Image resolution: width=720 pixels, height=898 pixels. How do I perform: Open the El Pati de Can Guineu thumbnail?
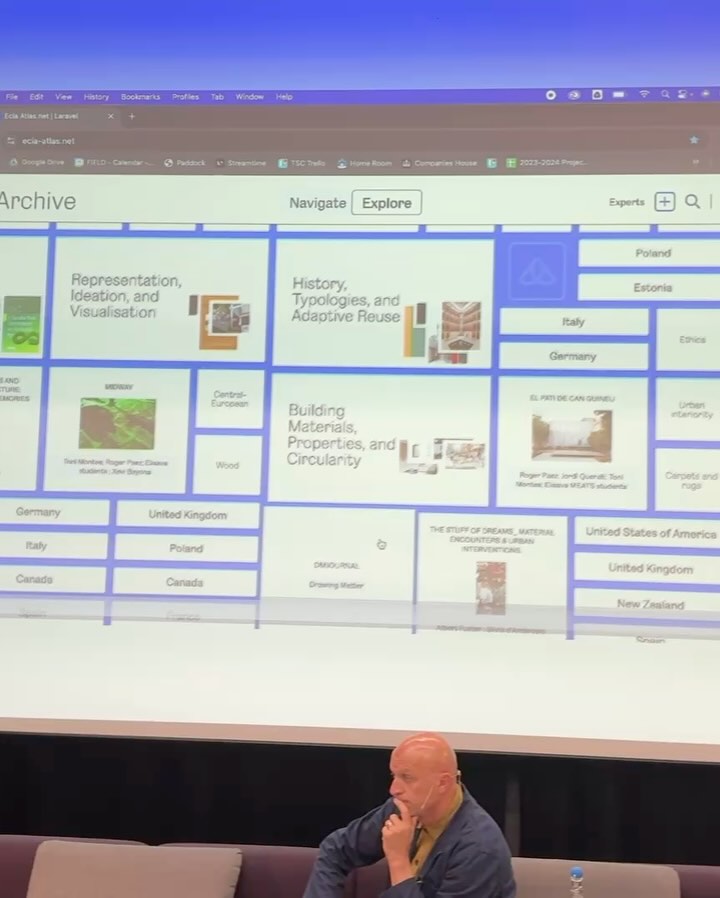pyautogui.click(x=571, y=436)
